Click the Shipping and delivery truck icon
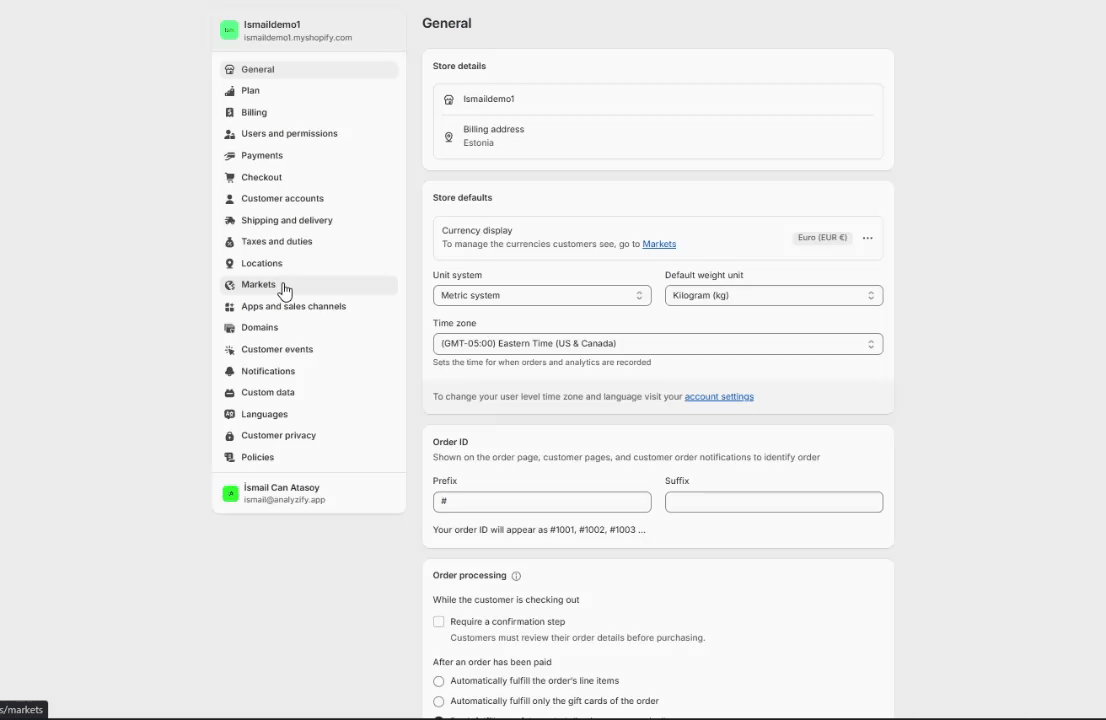 pyautogui.click(x=229, y=221)
